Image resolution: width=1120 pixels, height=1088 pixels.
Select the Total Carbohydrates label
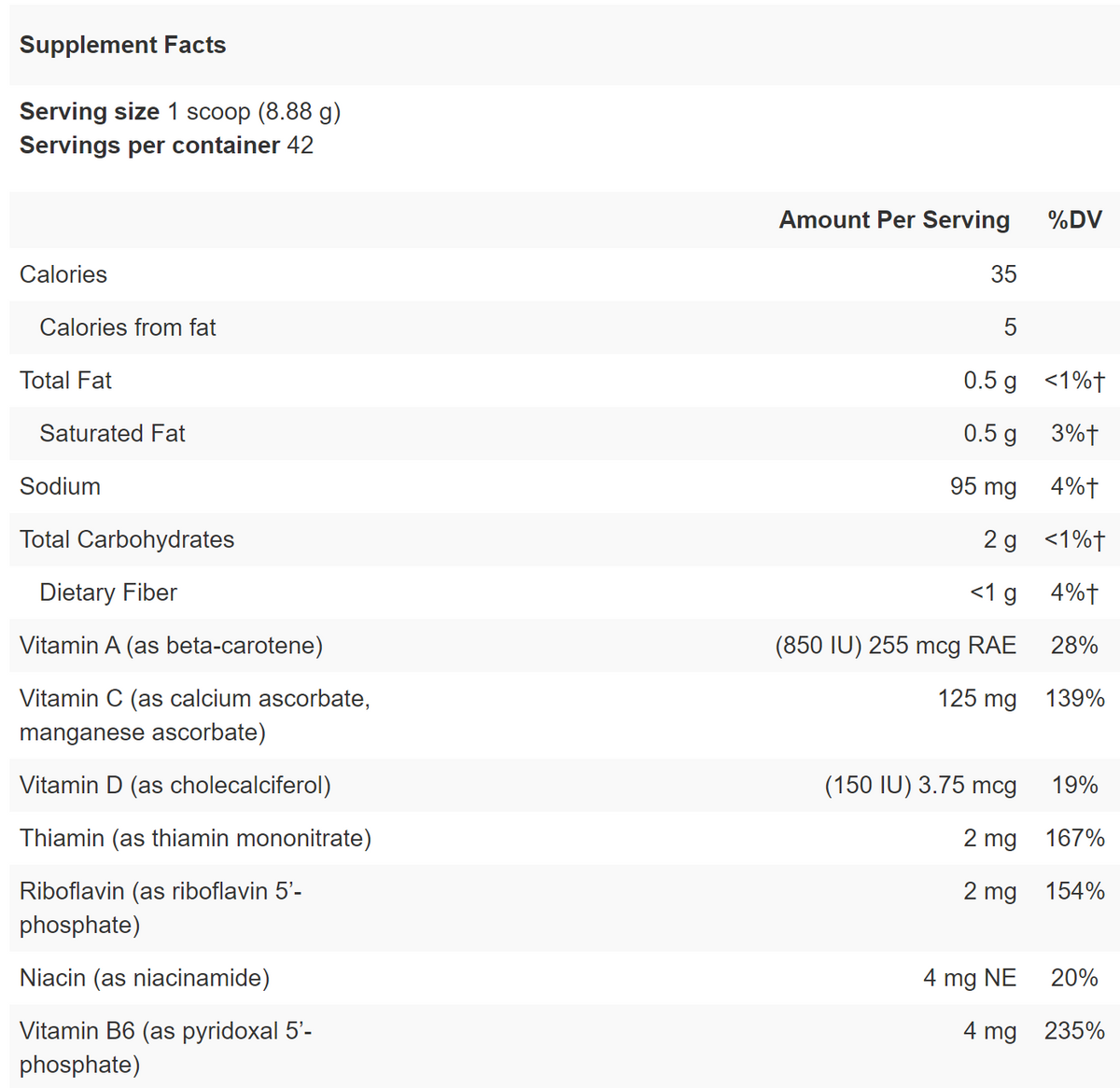127,539
